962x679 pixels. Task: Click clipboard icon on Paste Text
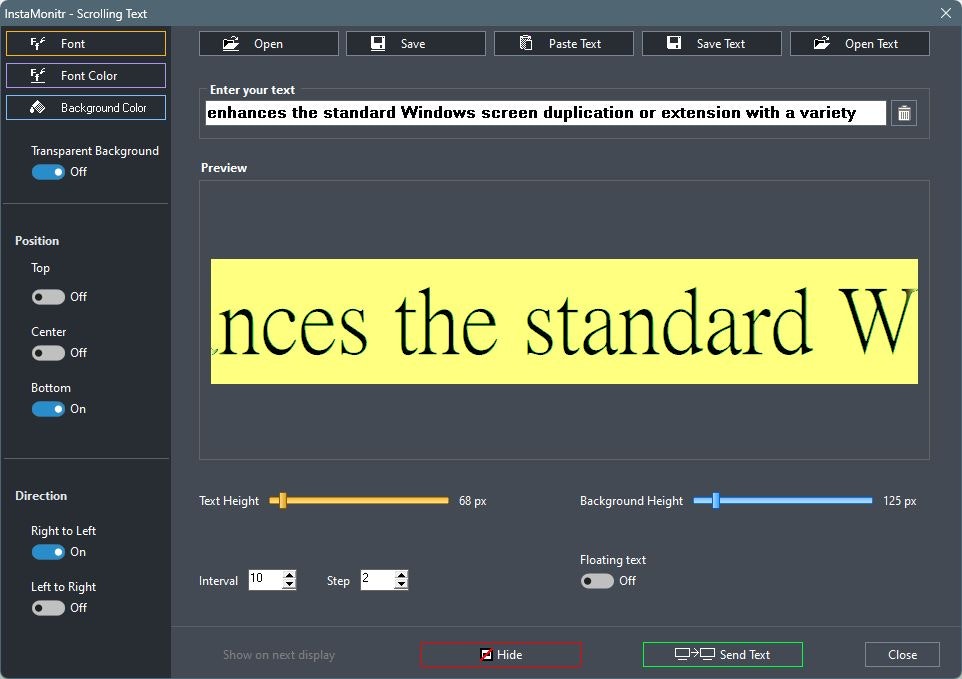526,43
